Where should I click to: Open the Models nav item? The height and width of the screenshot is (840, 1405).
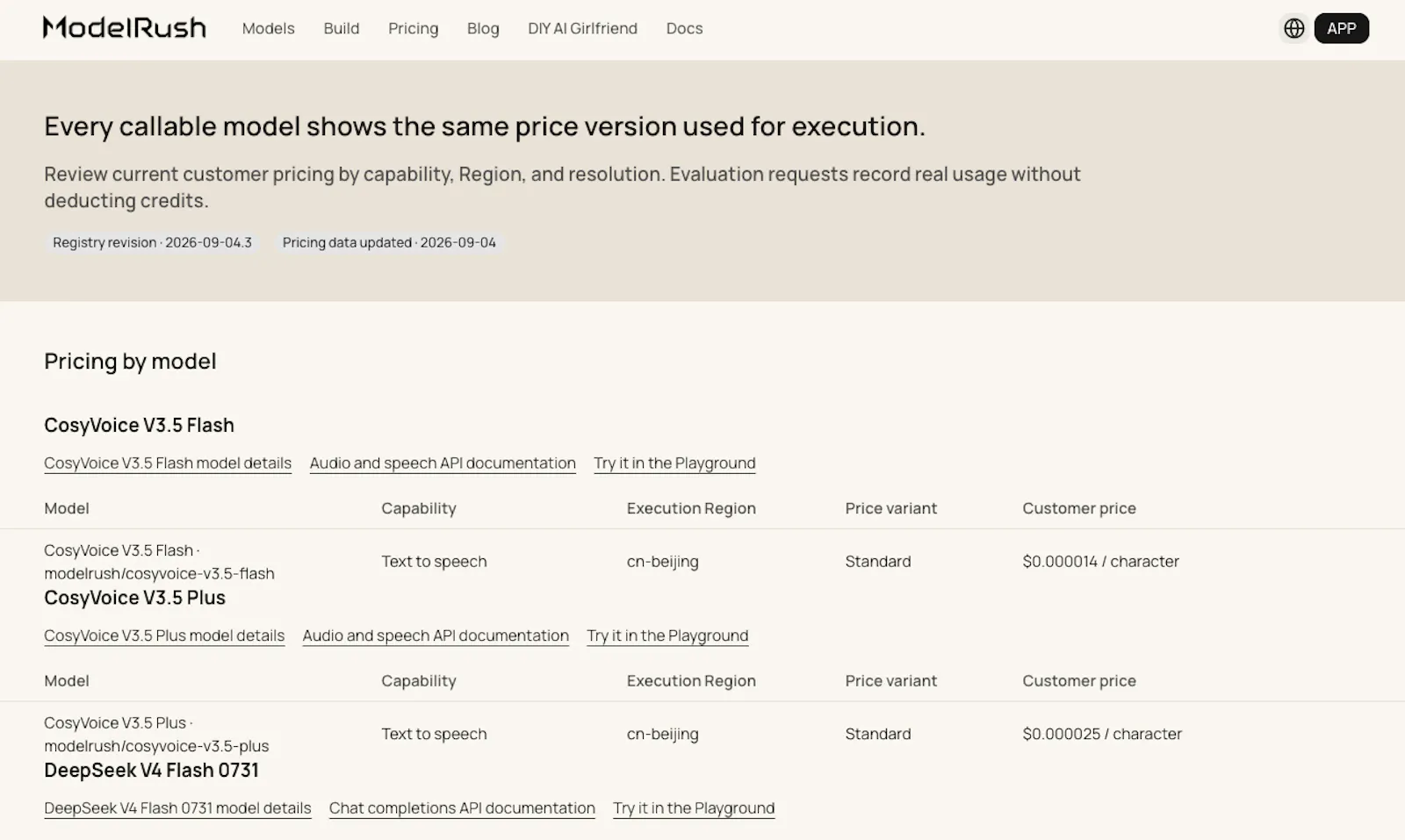(x=269, y=28)
